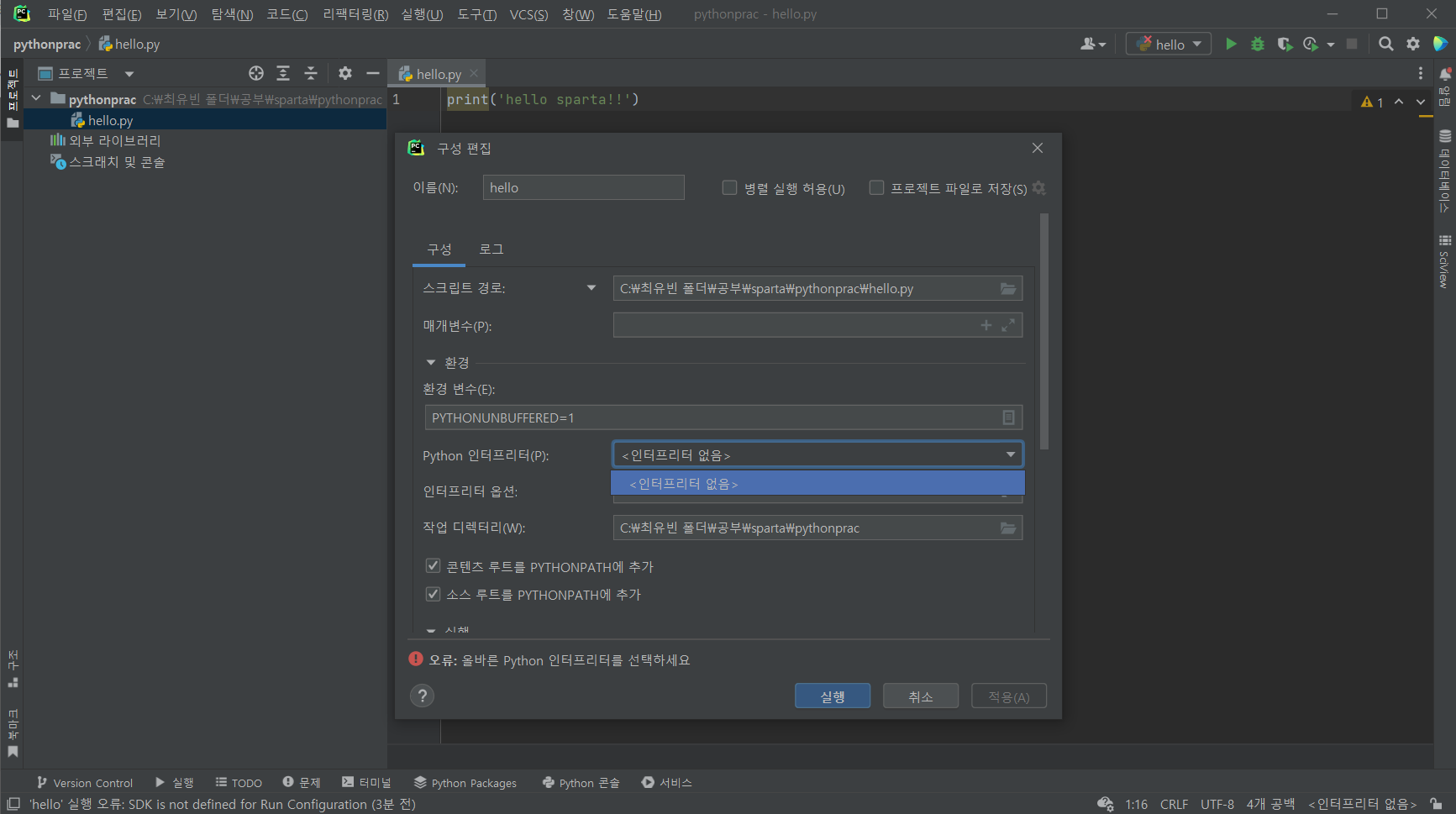The width and height of the screenshot is (1456, 814).
Task: Switch to the Logs tab in dialog
Action: coord(491,249)
